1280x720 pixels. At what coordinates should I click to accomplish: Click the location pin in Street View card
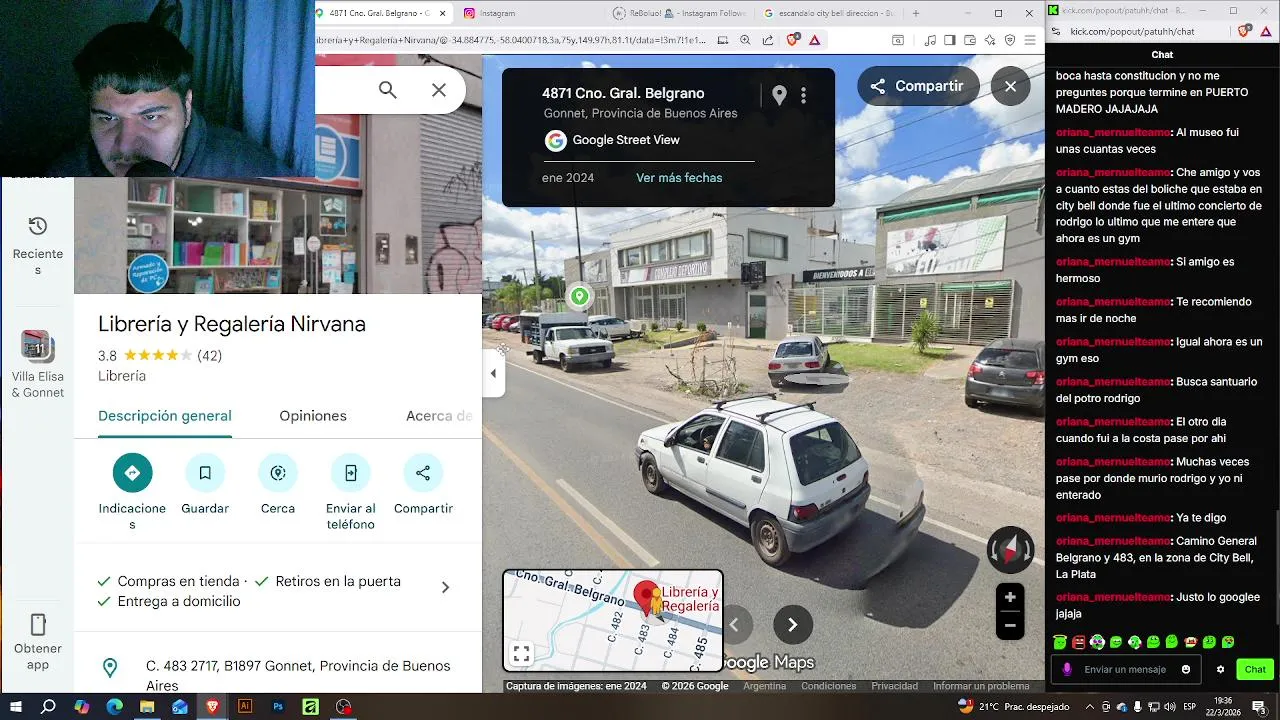(779, 95)
